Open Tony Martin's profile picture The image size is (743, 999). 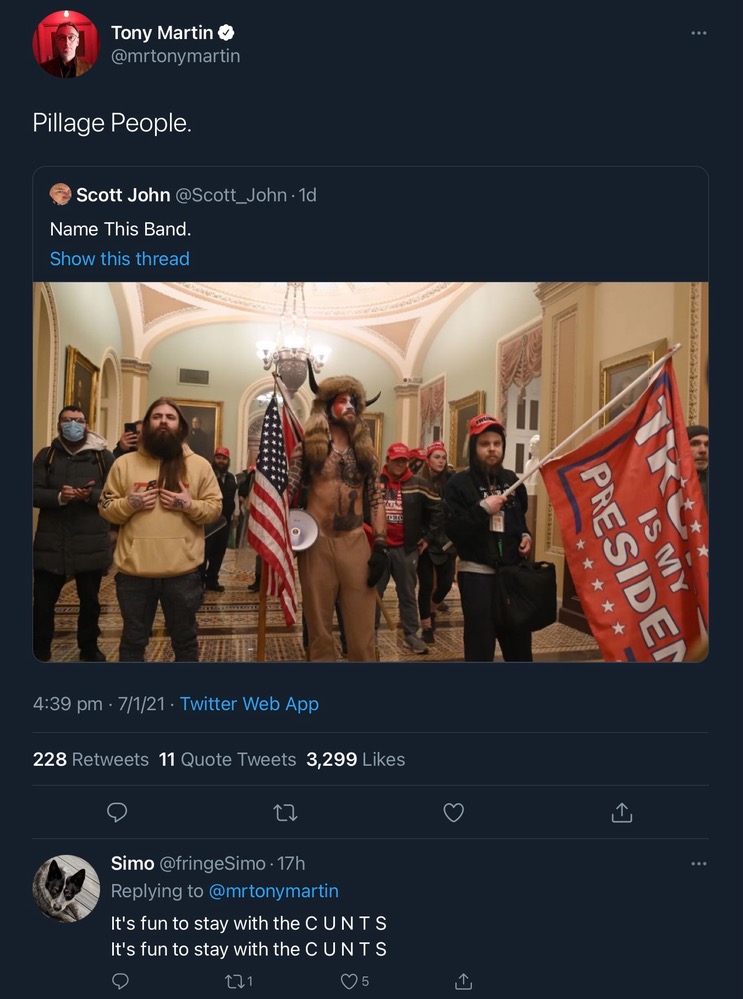tap(65, 44)
